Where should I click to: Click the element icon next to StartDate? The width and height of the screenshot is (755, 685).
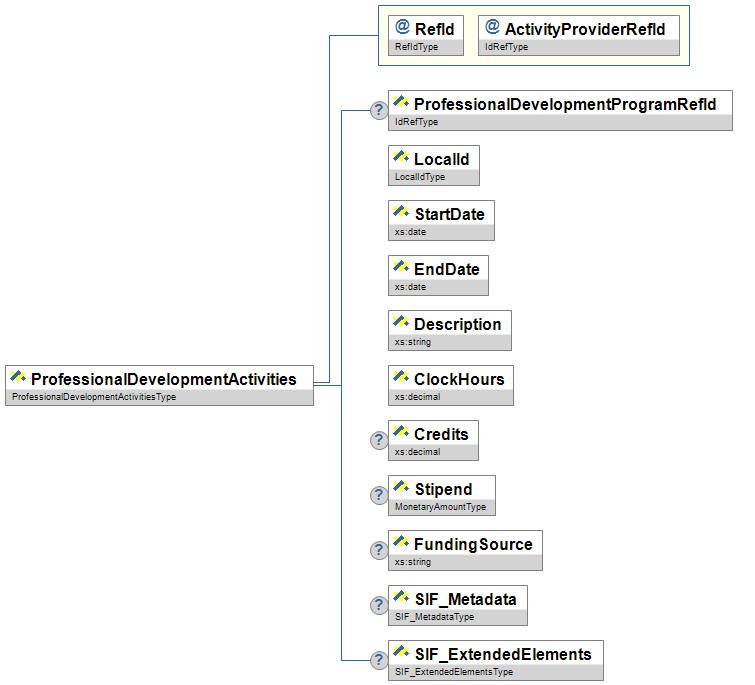(x=401, y=214)
